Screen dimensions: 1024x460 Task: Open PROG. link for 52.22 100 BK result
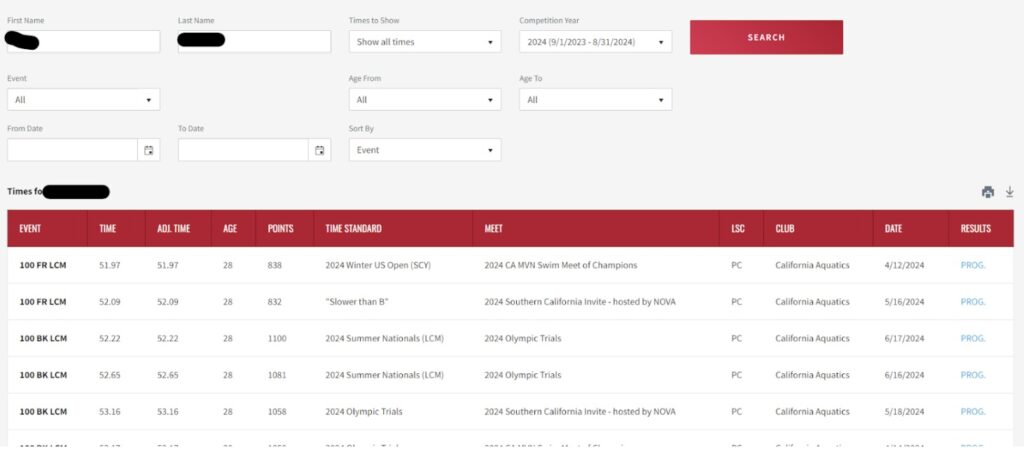coord(972,338)
